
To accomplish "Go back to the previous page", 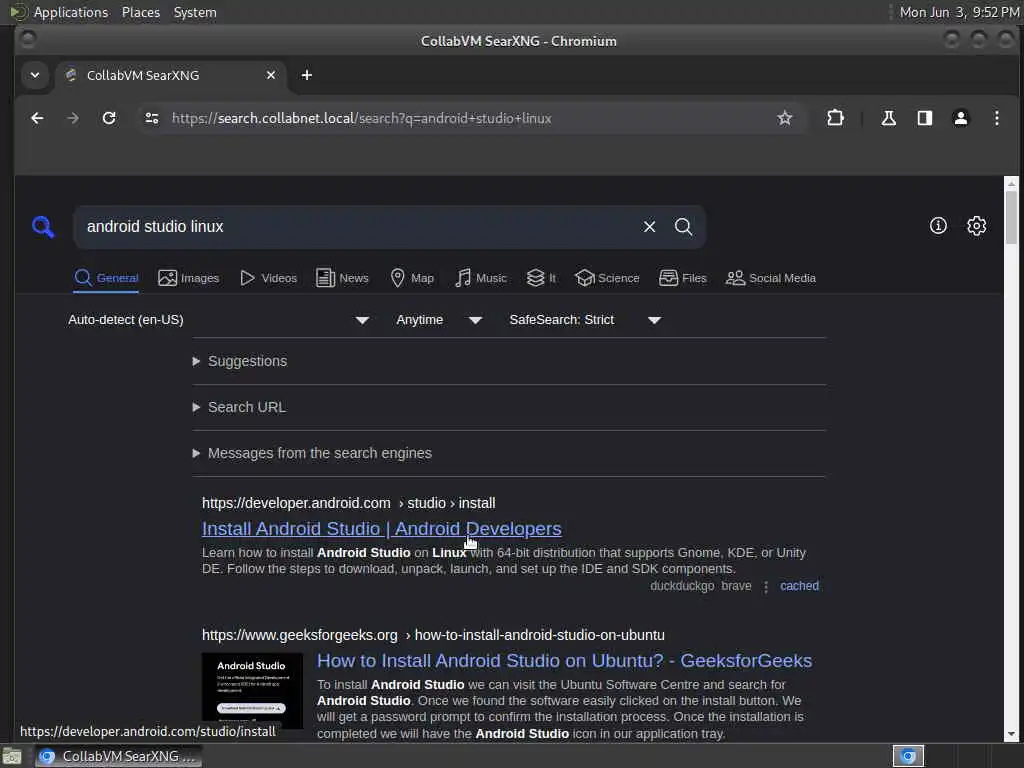I will (37, 118).
